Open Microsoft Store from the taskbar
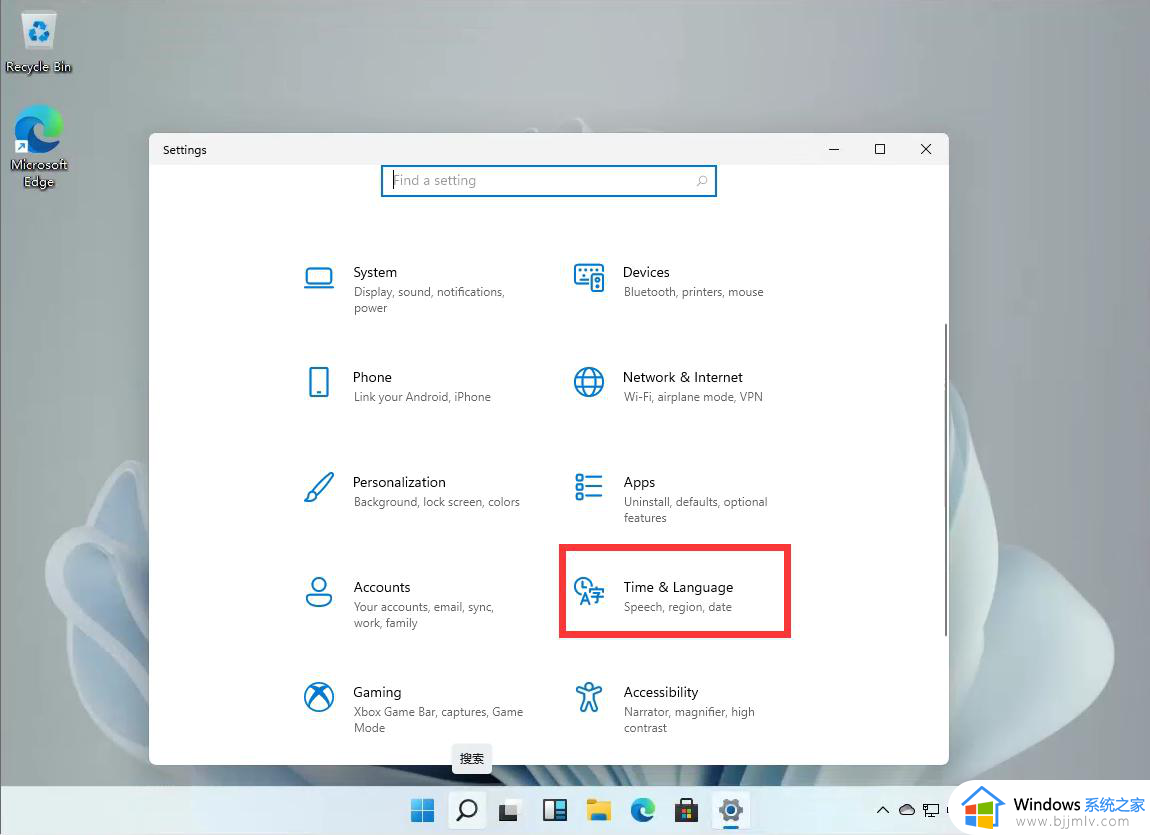This screenshot has width=1150, height=835. click(686, 810)
